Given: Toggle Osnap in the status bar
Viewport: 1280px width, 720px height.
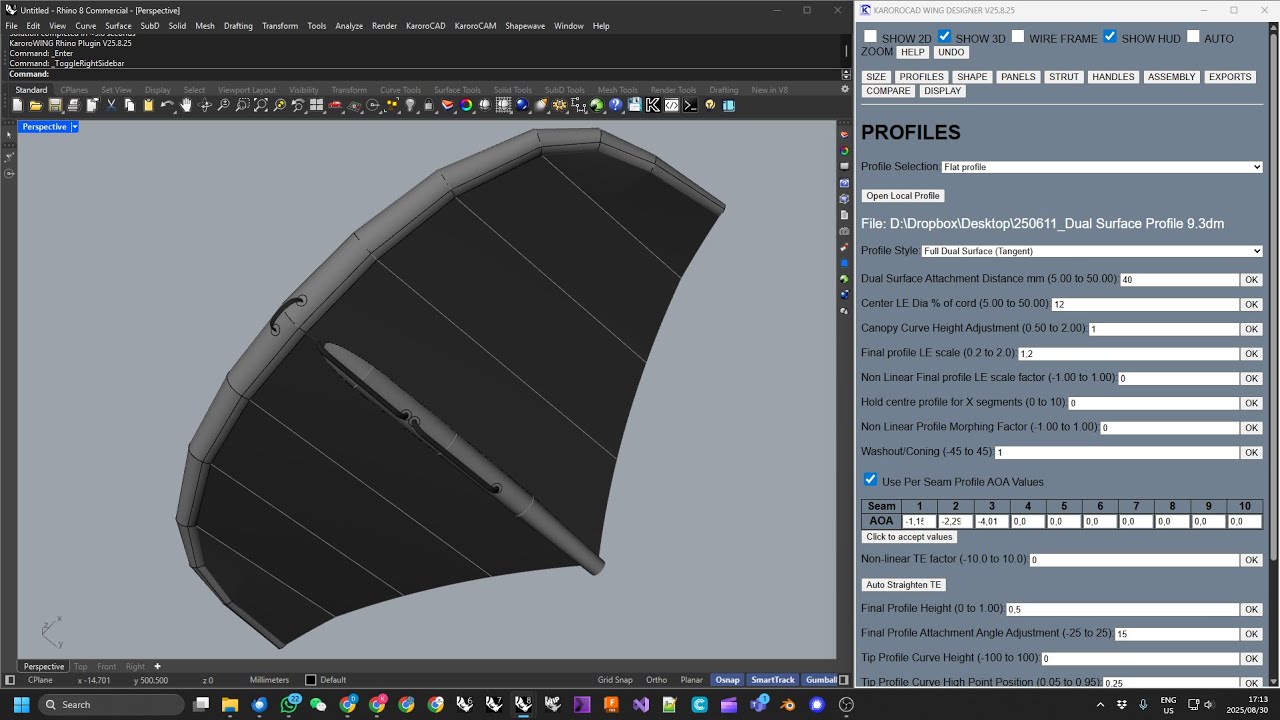Looking at the screenshot, I should (727, 680).
